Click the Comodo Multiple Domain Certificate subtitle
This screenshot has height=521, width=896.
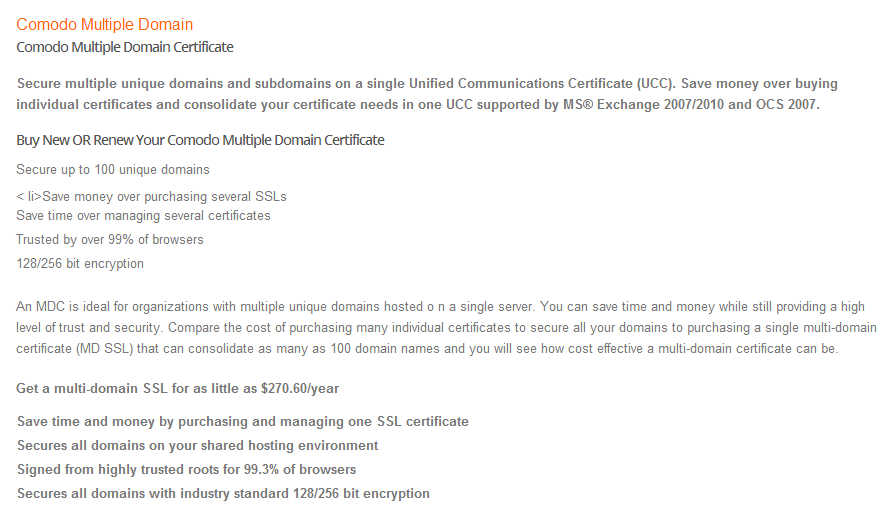pyautogui.click(x=125, y=47)
